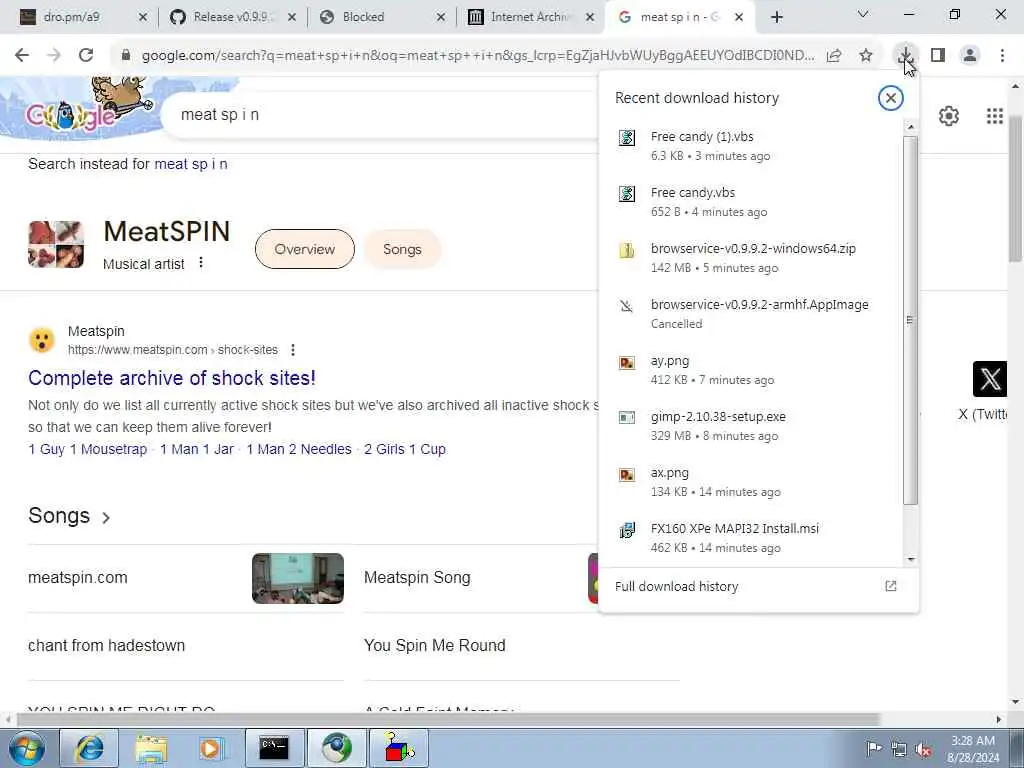Share this page via address bar icon
This screenshot has height=768, width=1024.
pyautogui.click(x=834, y=56)
